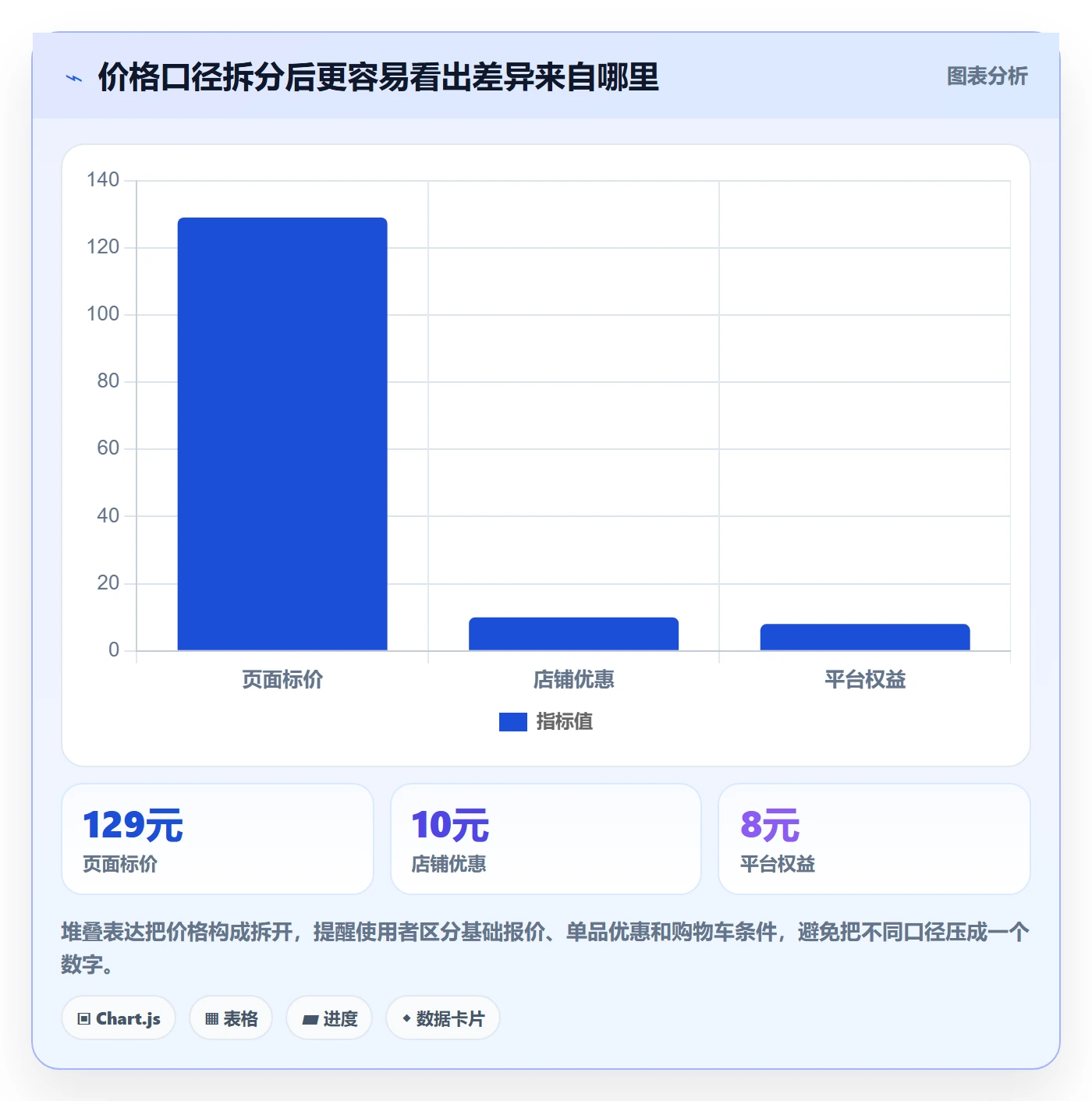Click the diamond icon in 数据卡片 chip
1092x1101 pixels.
(x=406, y=1018)
